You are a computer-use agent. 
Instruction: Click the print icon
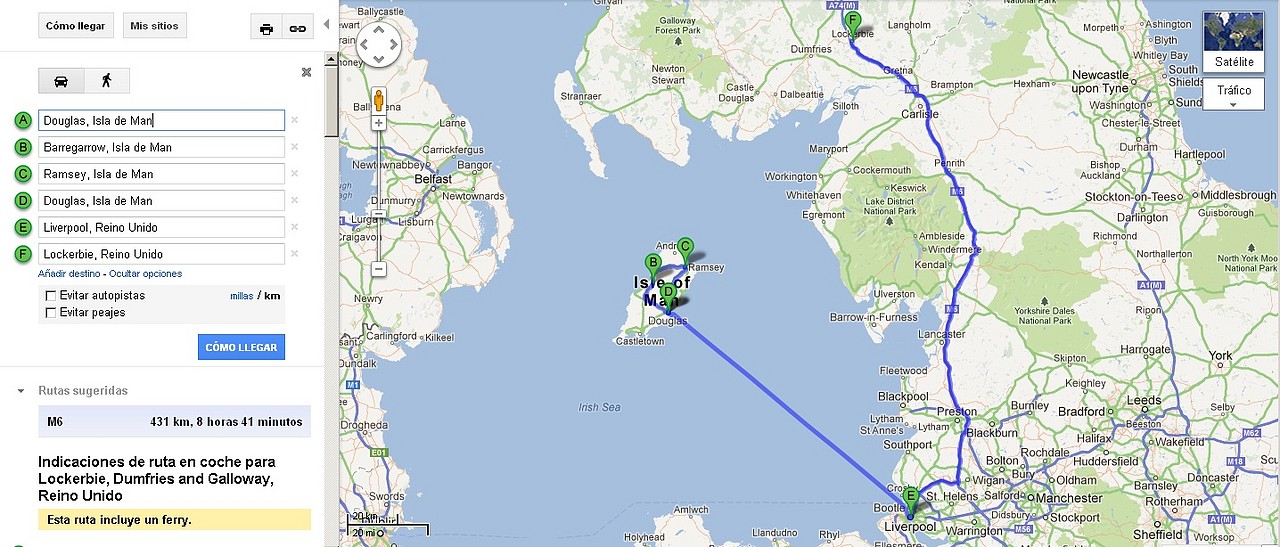coord(266,28)
